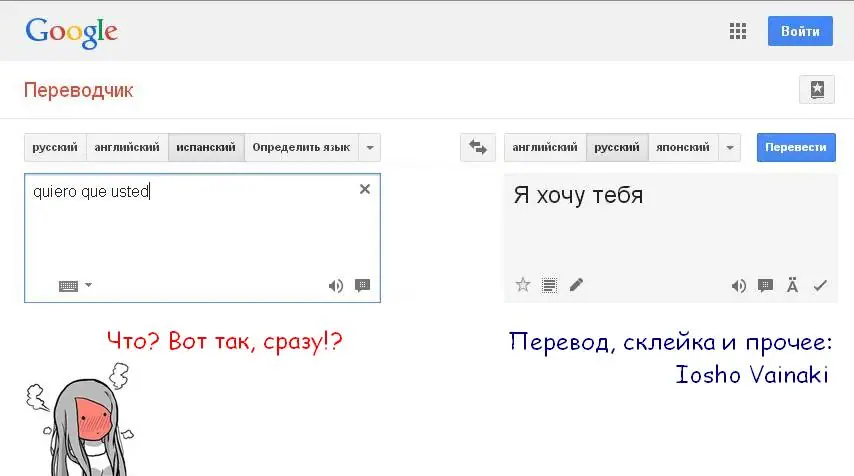
Task: Expand the target language dropdown arrow
Action: click(730, 148)
